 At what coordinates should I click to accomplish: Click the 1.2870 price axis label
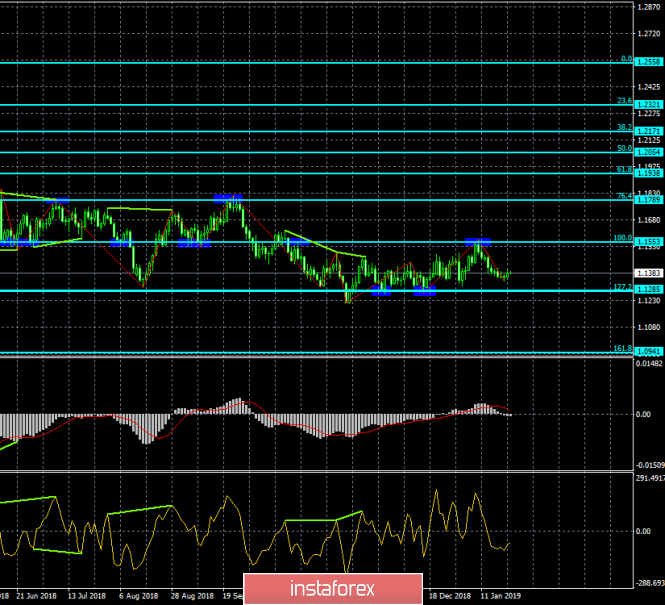coord(648,7)
